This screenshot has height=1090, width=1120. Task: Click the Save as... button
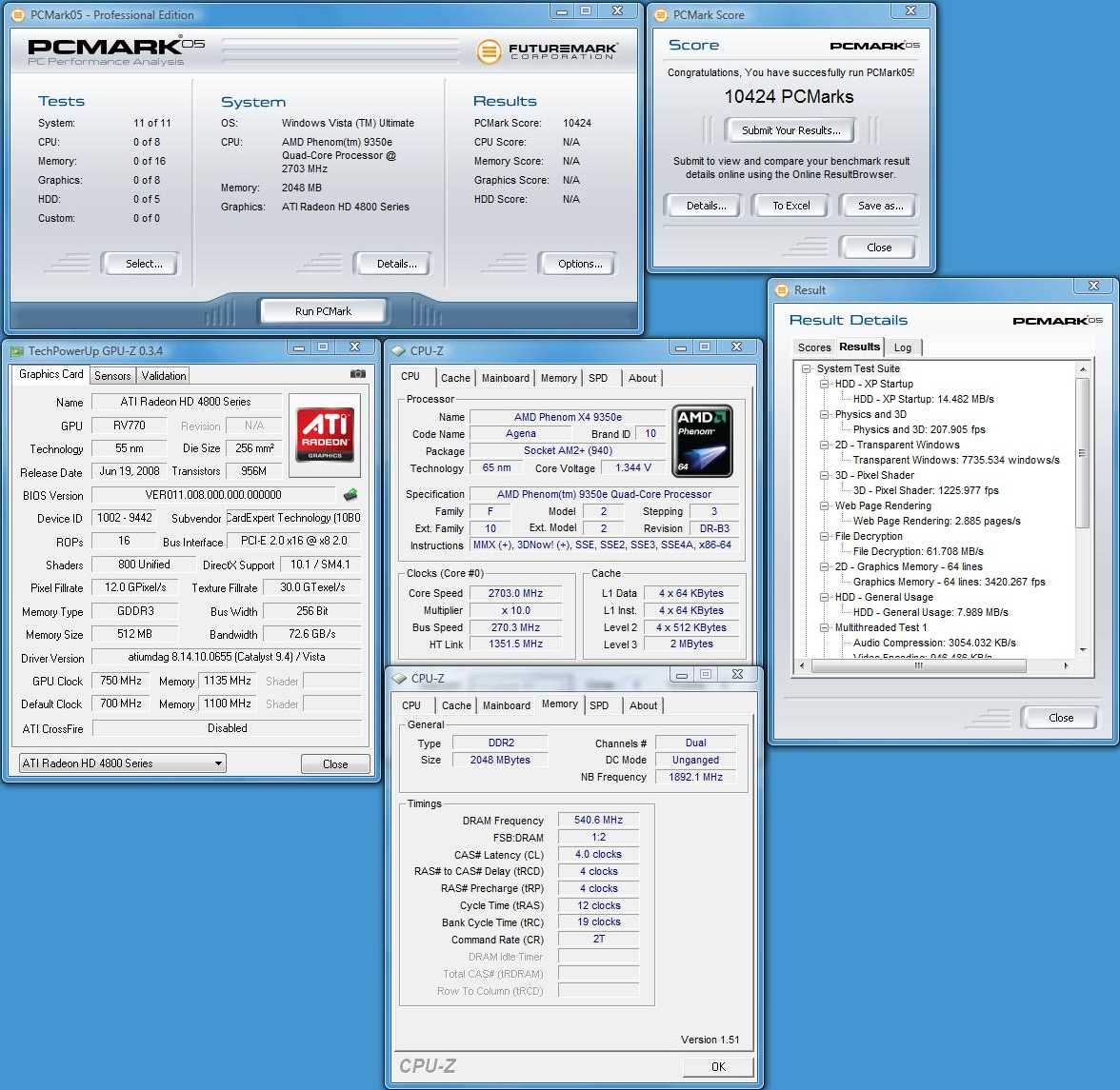click(x=880, y=206)
